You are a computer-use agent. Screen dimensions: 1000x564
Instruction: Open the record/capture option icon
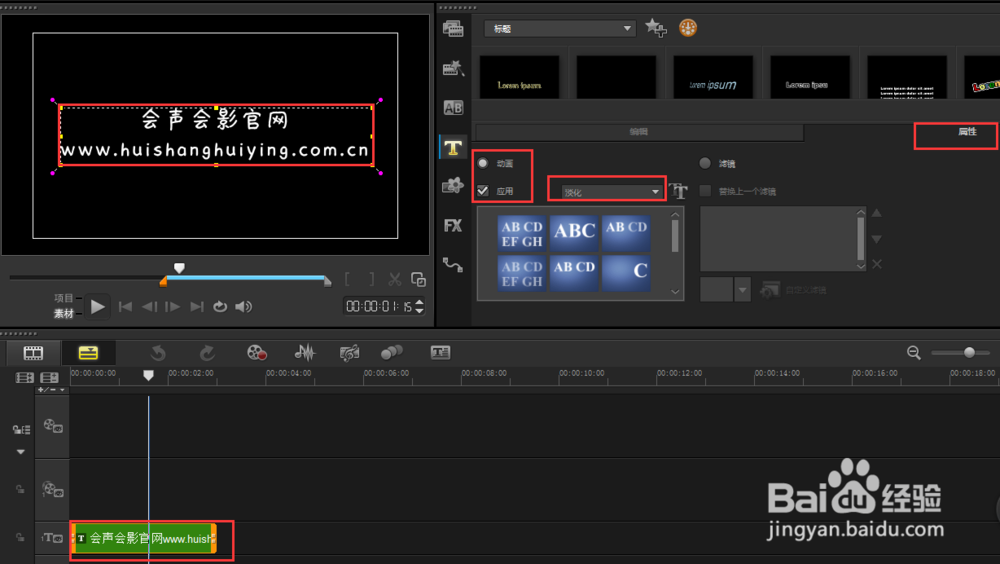coord(256,353)
